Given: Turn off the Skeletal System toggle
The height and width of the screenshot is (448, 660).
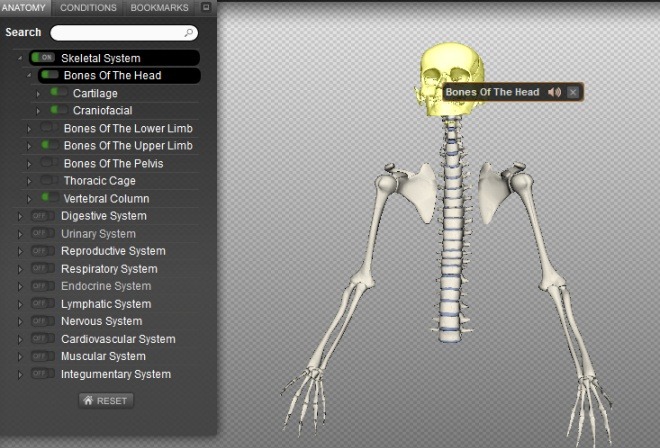Looking at the screenshot, I should coord(43,57).
